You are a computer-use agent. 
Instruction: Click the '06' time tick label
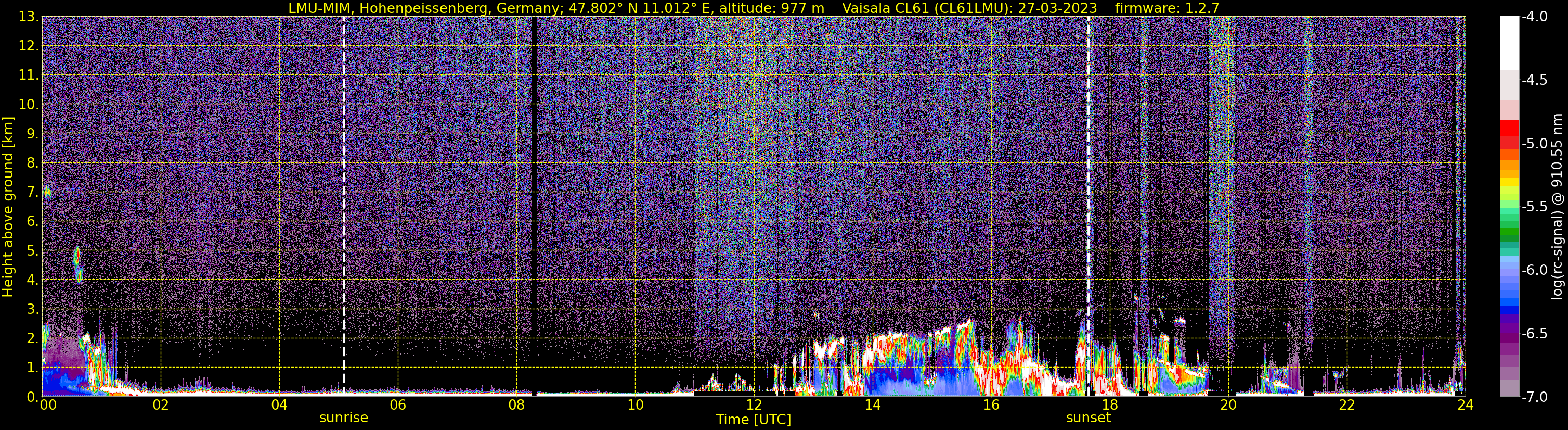(397, 405)
